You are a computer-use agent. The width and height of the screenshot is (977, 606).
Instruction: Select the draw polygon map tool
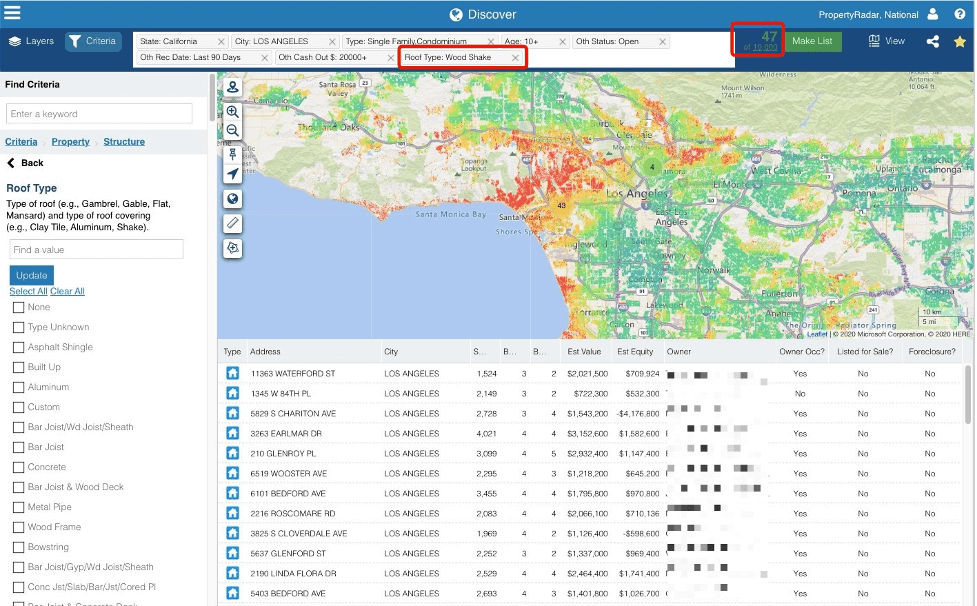232,248
